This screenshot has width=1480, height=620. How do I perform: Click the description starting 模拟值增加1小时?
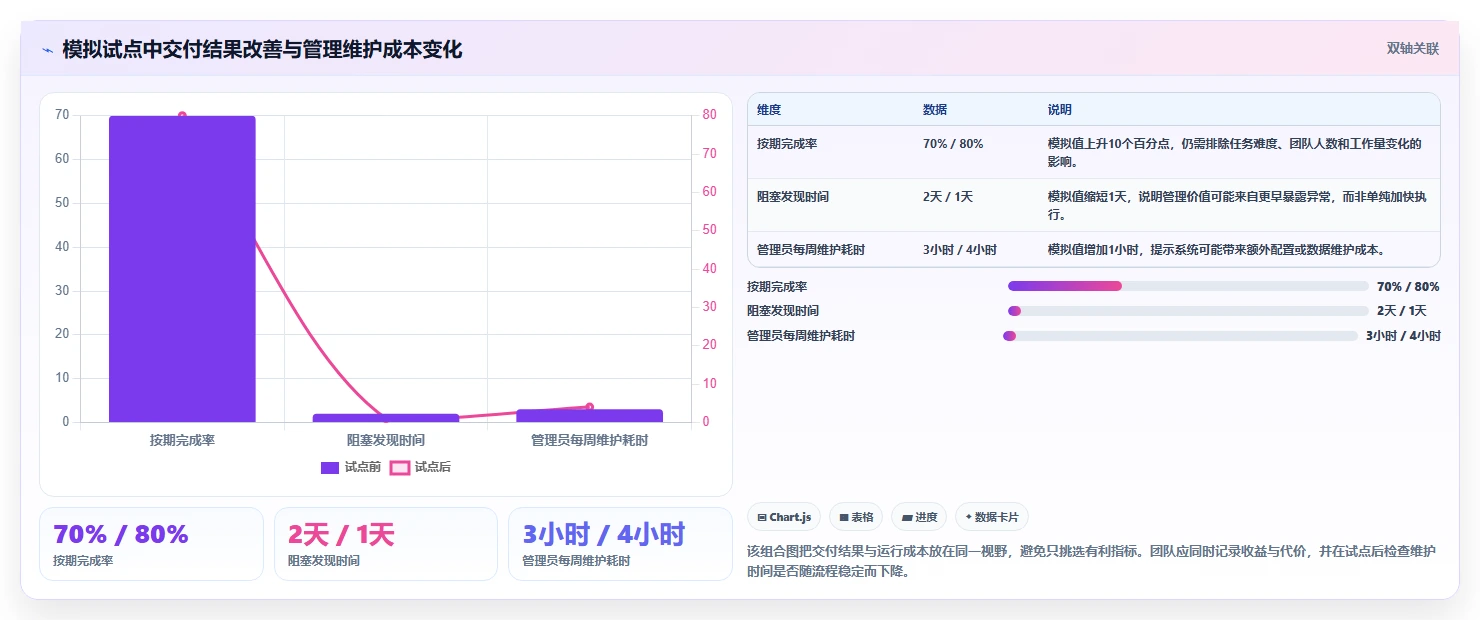(x=1217, y=250)
